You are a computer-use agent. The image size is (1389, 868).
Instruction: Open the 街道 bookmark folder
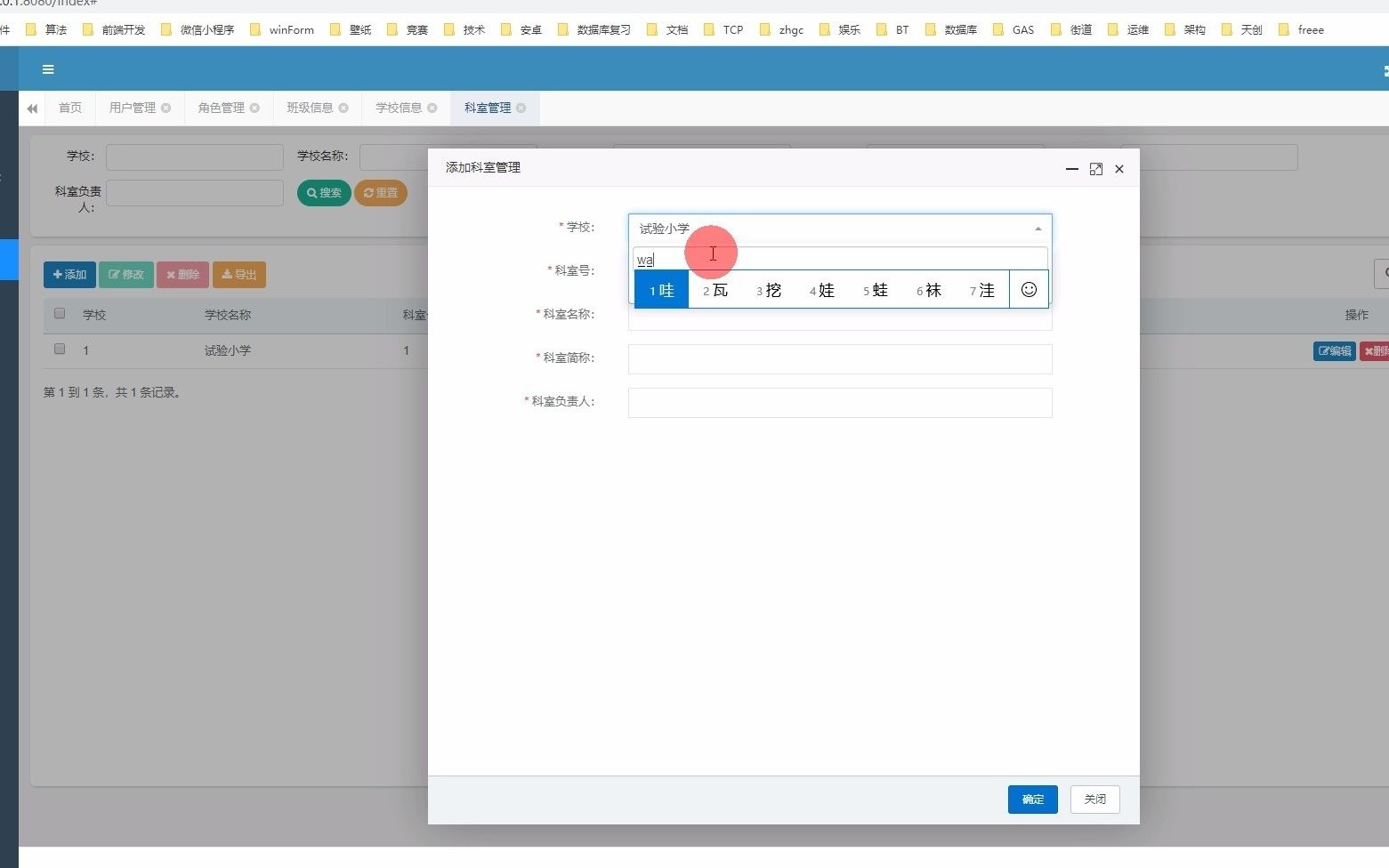[1071, 29]
